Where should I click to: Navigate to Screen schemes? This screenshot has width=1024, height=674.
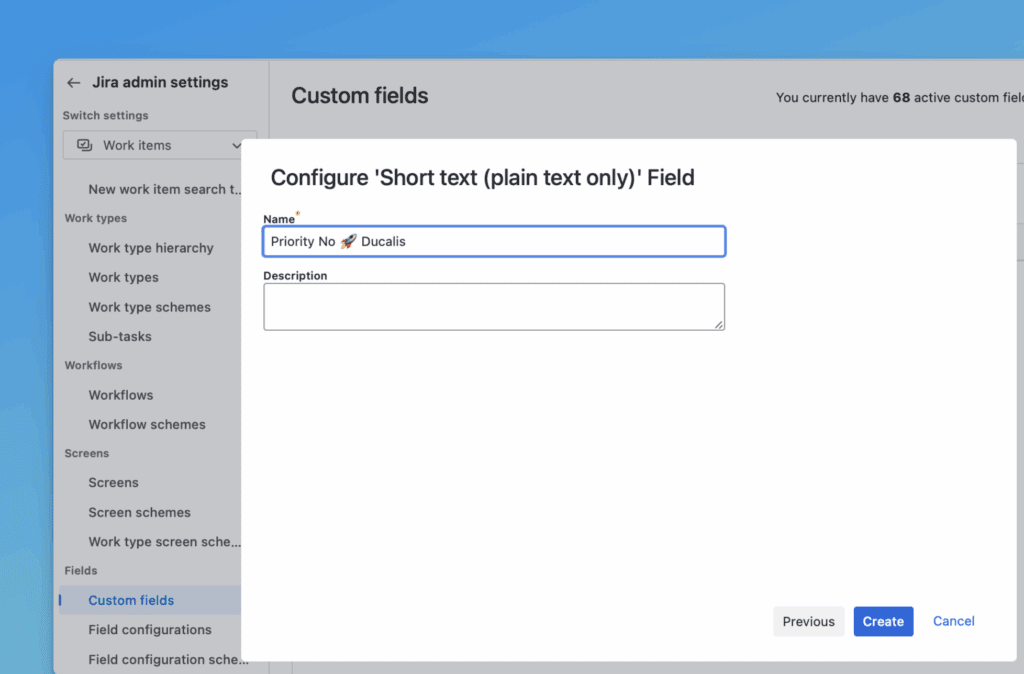pos(139,512)
